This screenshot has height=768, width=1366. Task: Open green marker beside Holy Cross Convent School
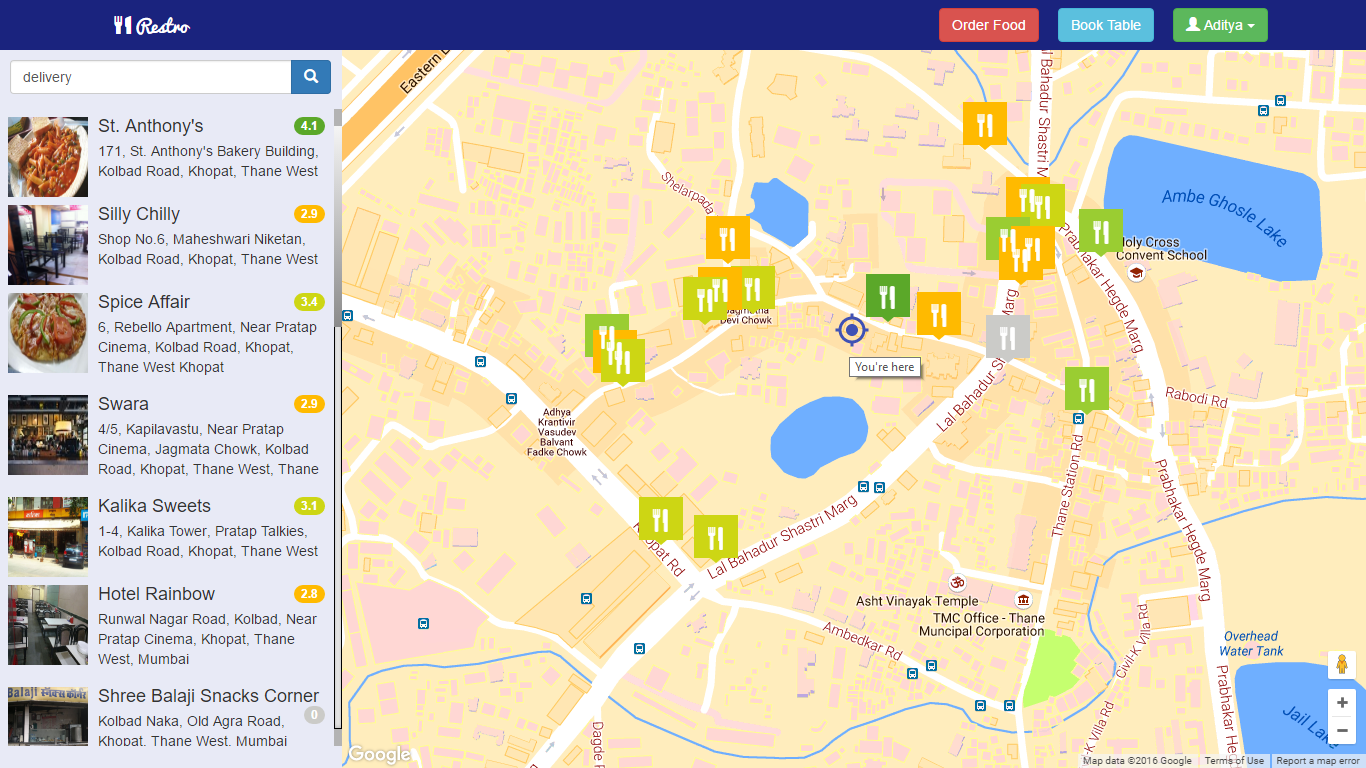tap(1101, 232)
